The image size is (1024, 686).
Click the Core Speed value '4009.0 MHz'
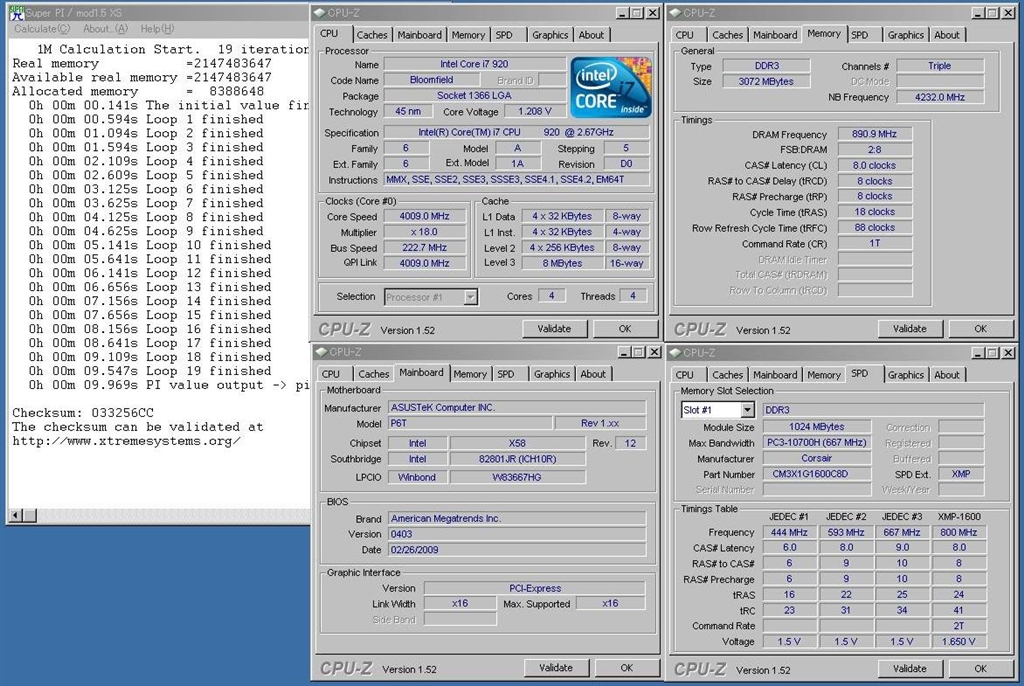(424, 216)
